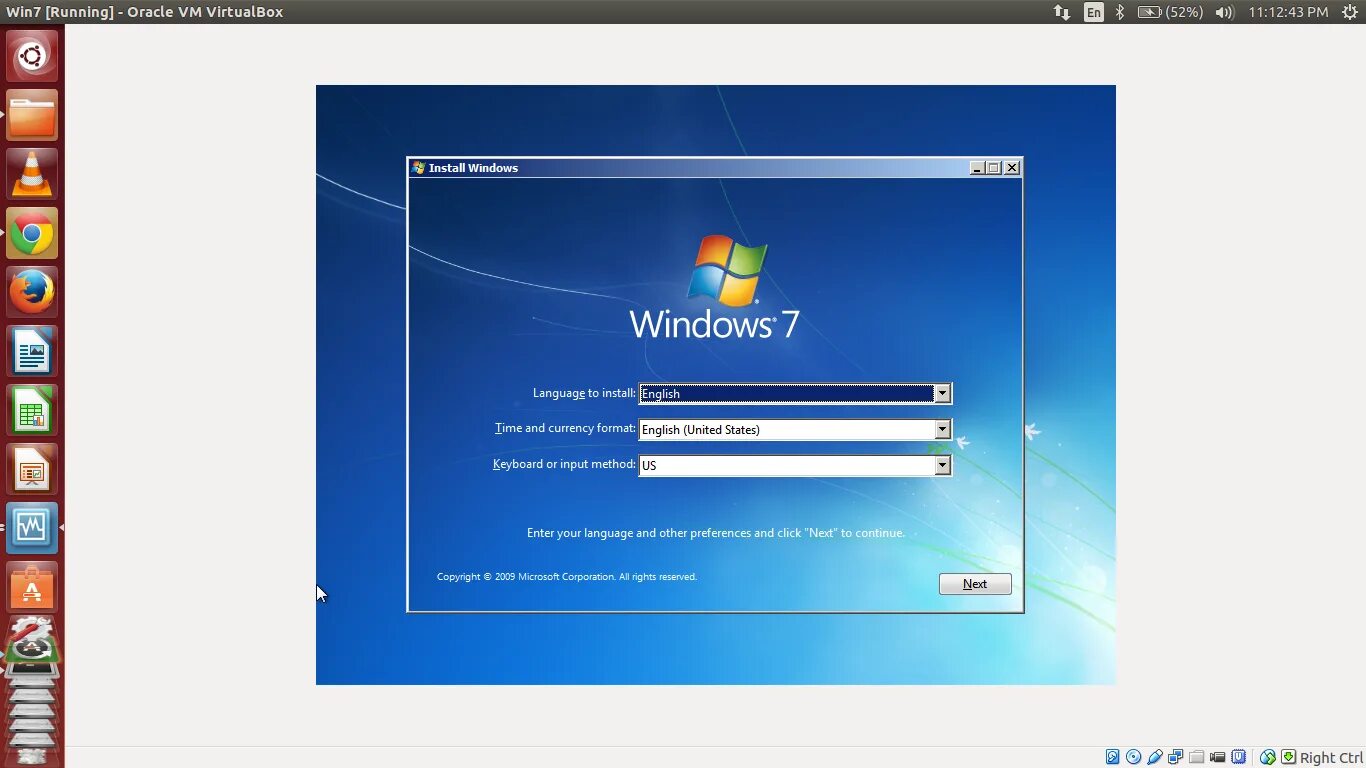Open the Bluetooth indicator menu

pyautogui.click(x=1121, y=12)
